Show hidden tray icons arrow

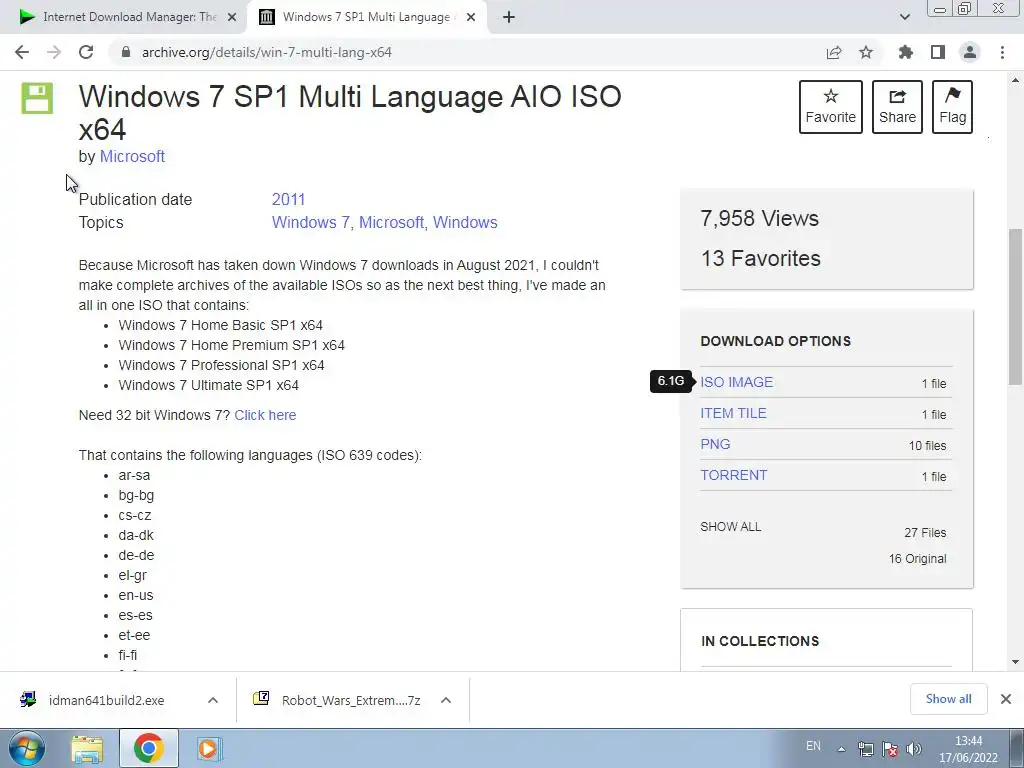coord(842,749)
